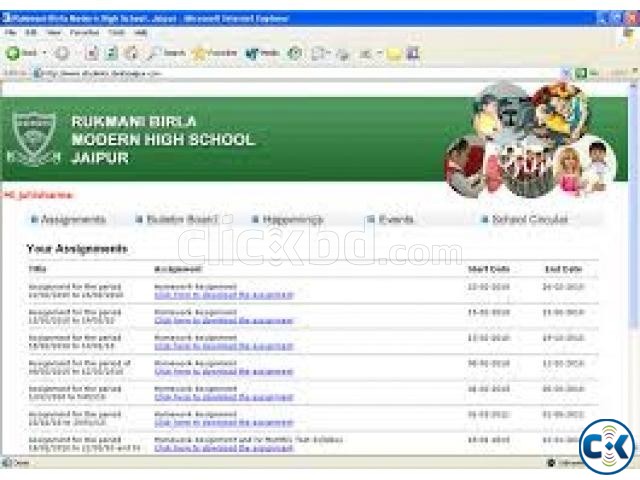This screenshot has height=480, width=640.
Task: Expand the Back button history dropdown
Action: click(x=46, y=53)
